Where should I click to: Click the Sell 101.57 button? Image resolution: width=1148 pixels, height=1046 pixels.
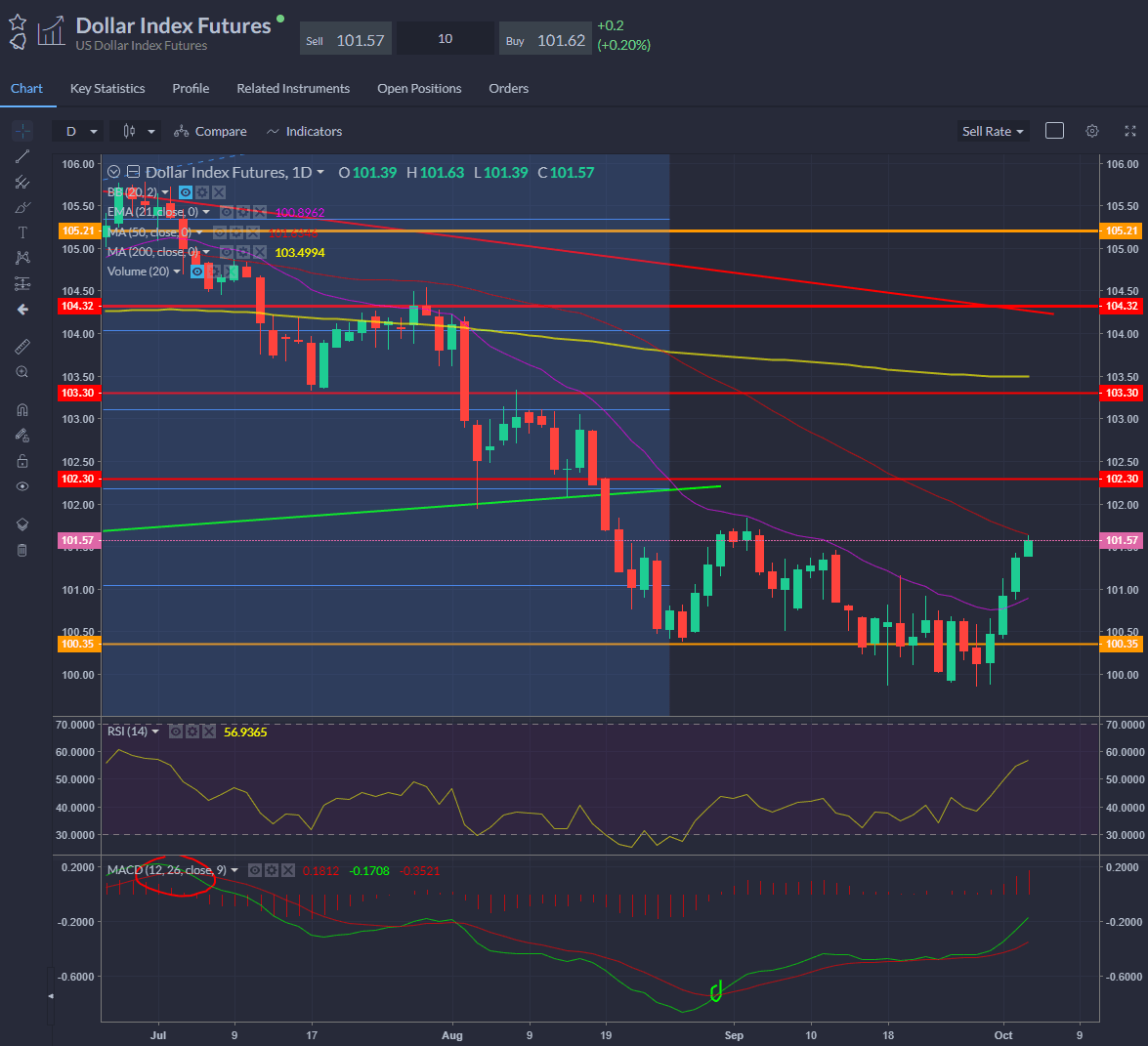pyautogui.click(x=346, y=39)
